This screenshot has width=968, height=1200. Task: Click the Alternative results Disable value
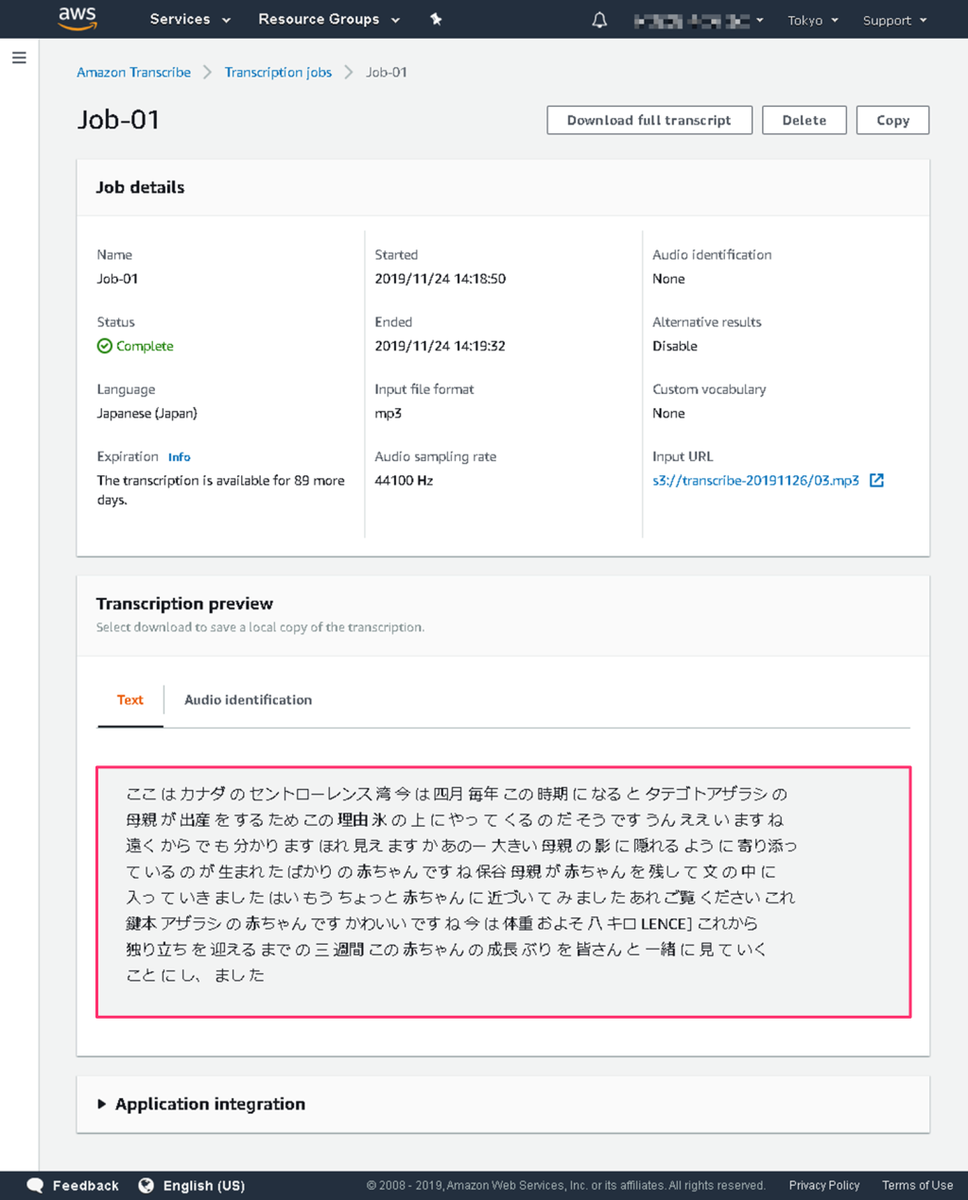pyautogui.click(x=675, y=346)
